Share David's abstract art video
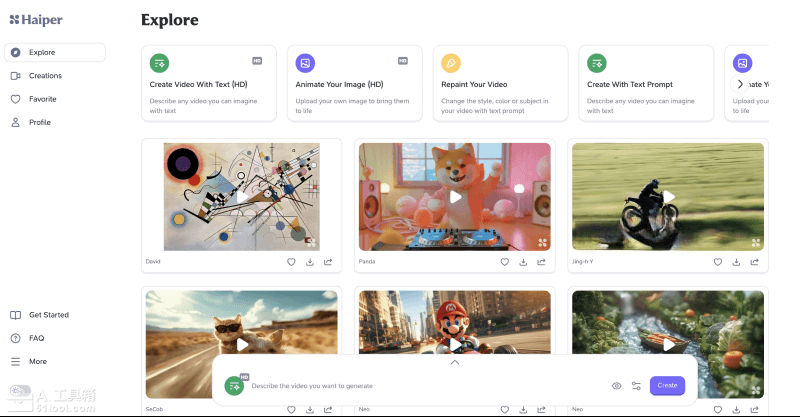The image size is (800, 417). click(x=328, y=262)
